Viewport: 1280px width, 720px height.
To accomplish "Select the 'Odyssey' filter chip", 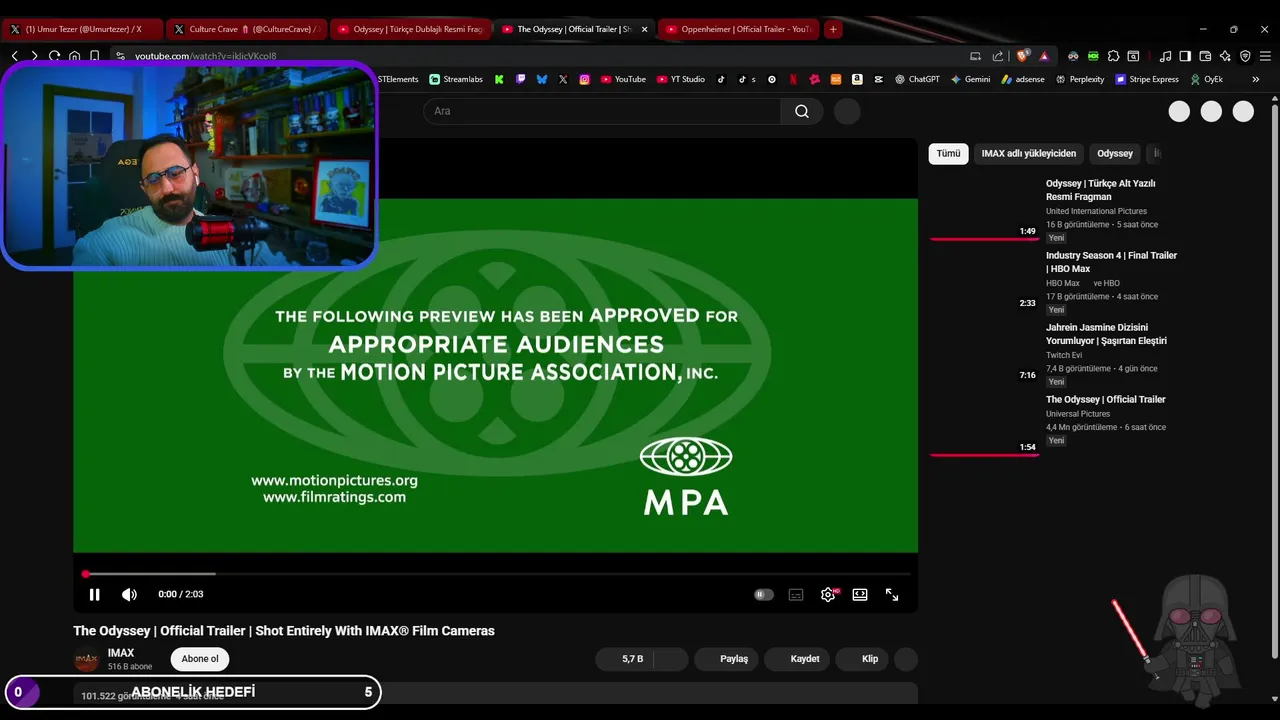I will (1115, 153).
